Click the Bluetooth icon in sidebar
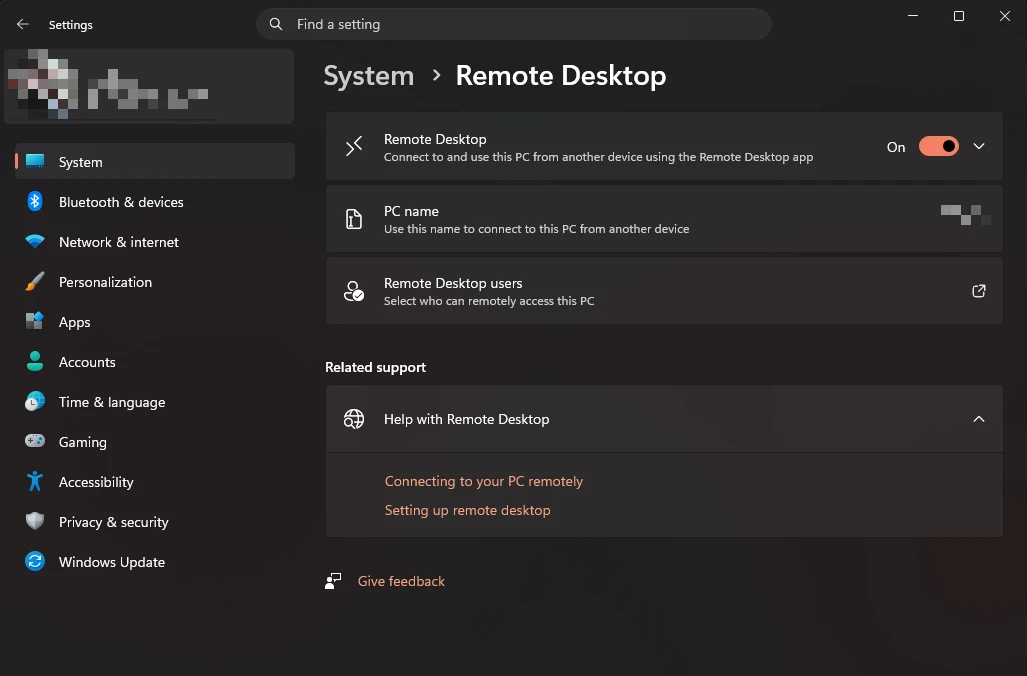Viewport: 1027px width, 676px height. click(35, 201)
